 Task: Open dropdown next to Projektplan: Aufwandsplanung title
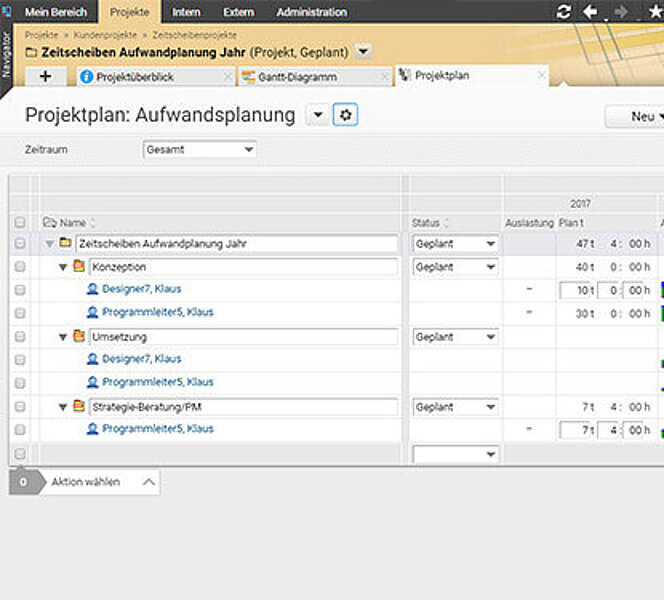point(318,115)
